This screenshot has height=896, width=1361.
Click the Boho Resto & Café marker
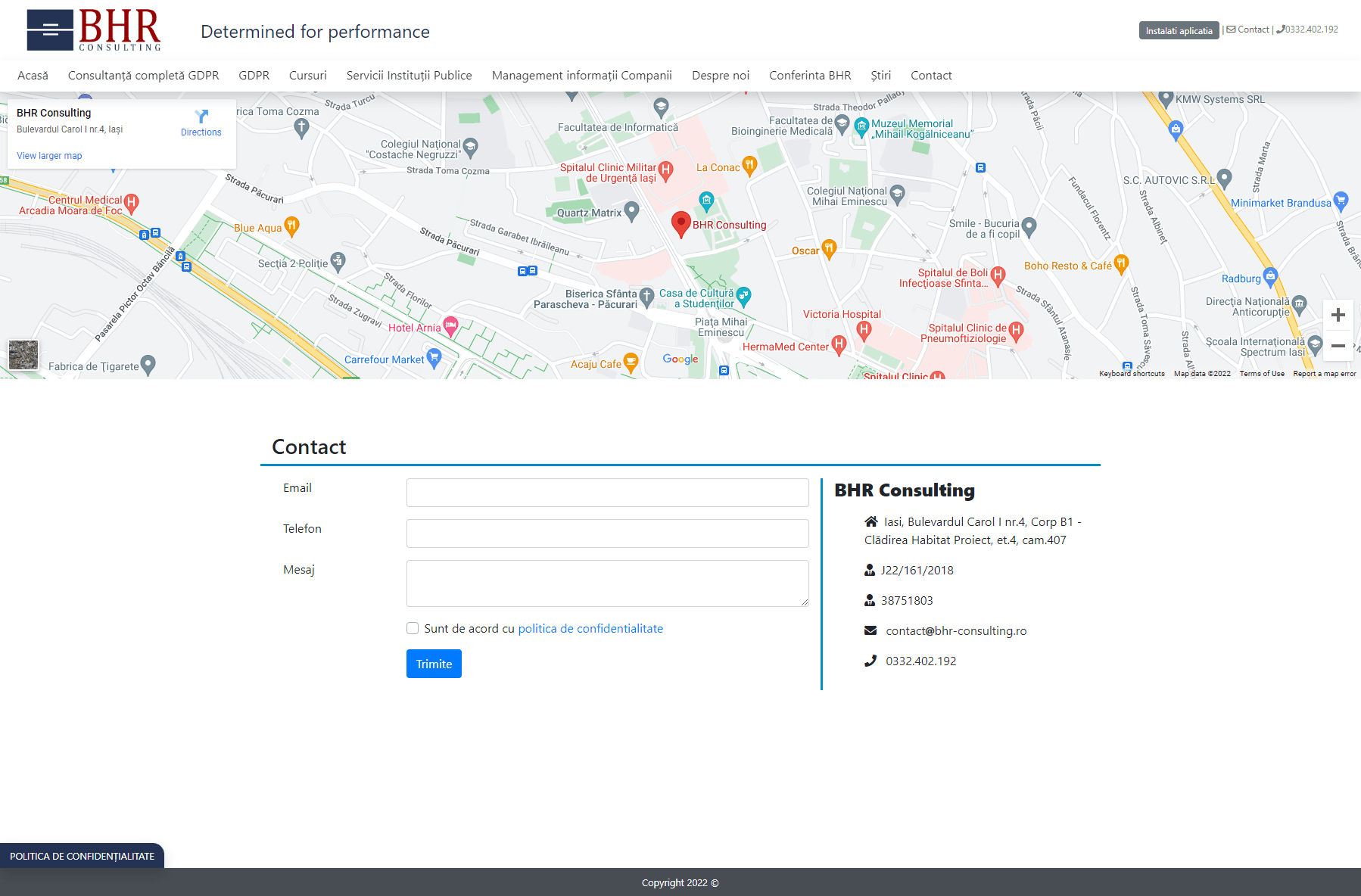tap(1121, 264)
